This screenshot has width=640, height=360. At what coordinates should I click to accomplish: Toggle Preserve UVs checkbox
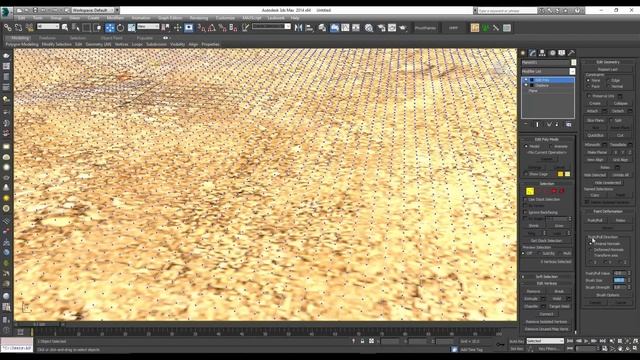(x=589, y=96)
